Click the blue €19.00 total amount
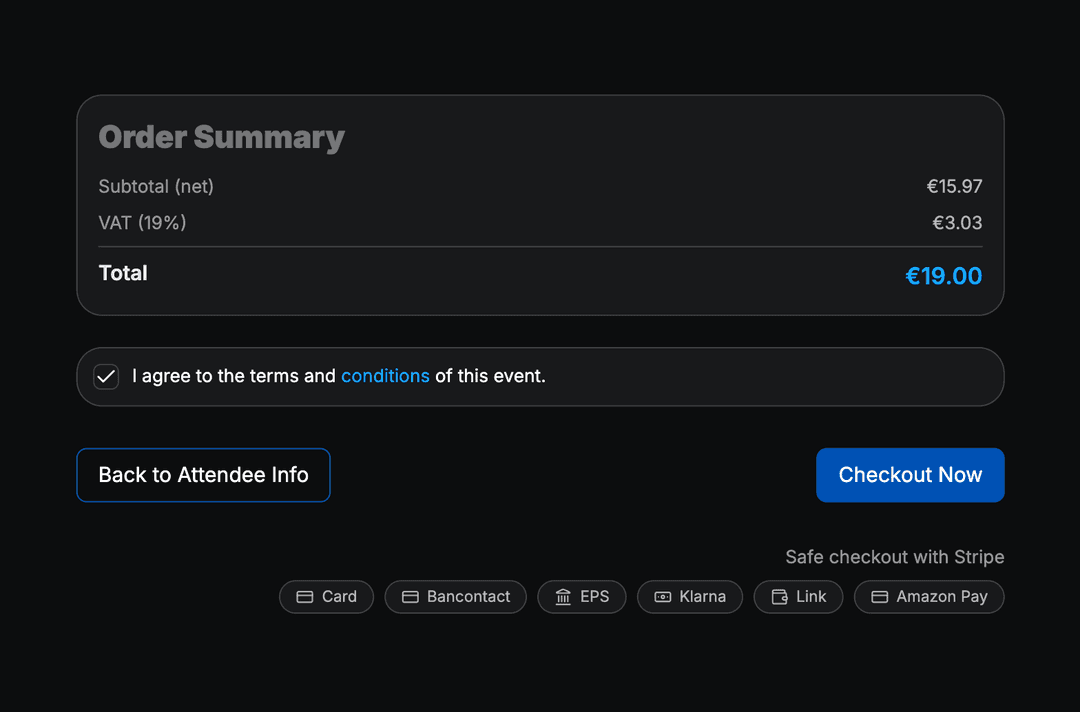This screenshot has height=712, width=1080. tap(943, 276)
